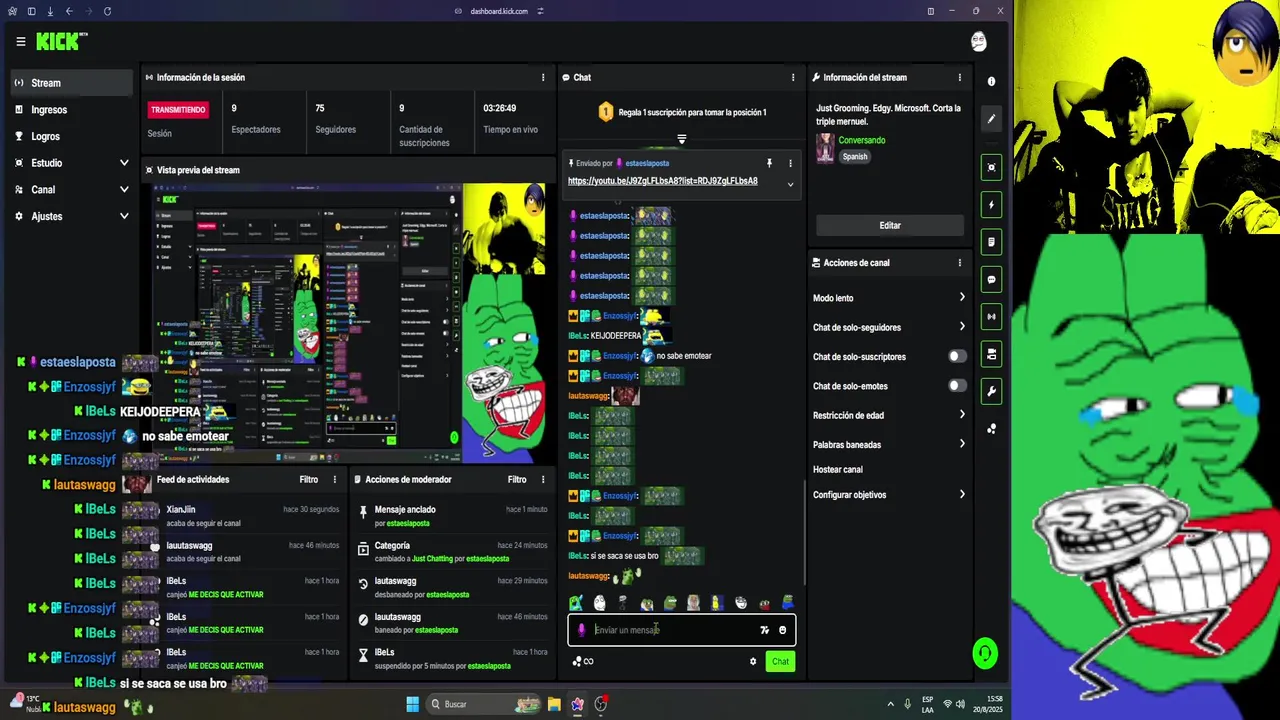Viewport: 1280px width, 720px height.
Task: Expand the Canal sidebar section
Action: (124, 189)
